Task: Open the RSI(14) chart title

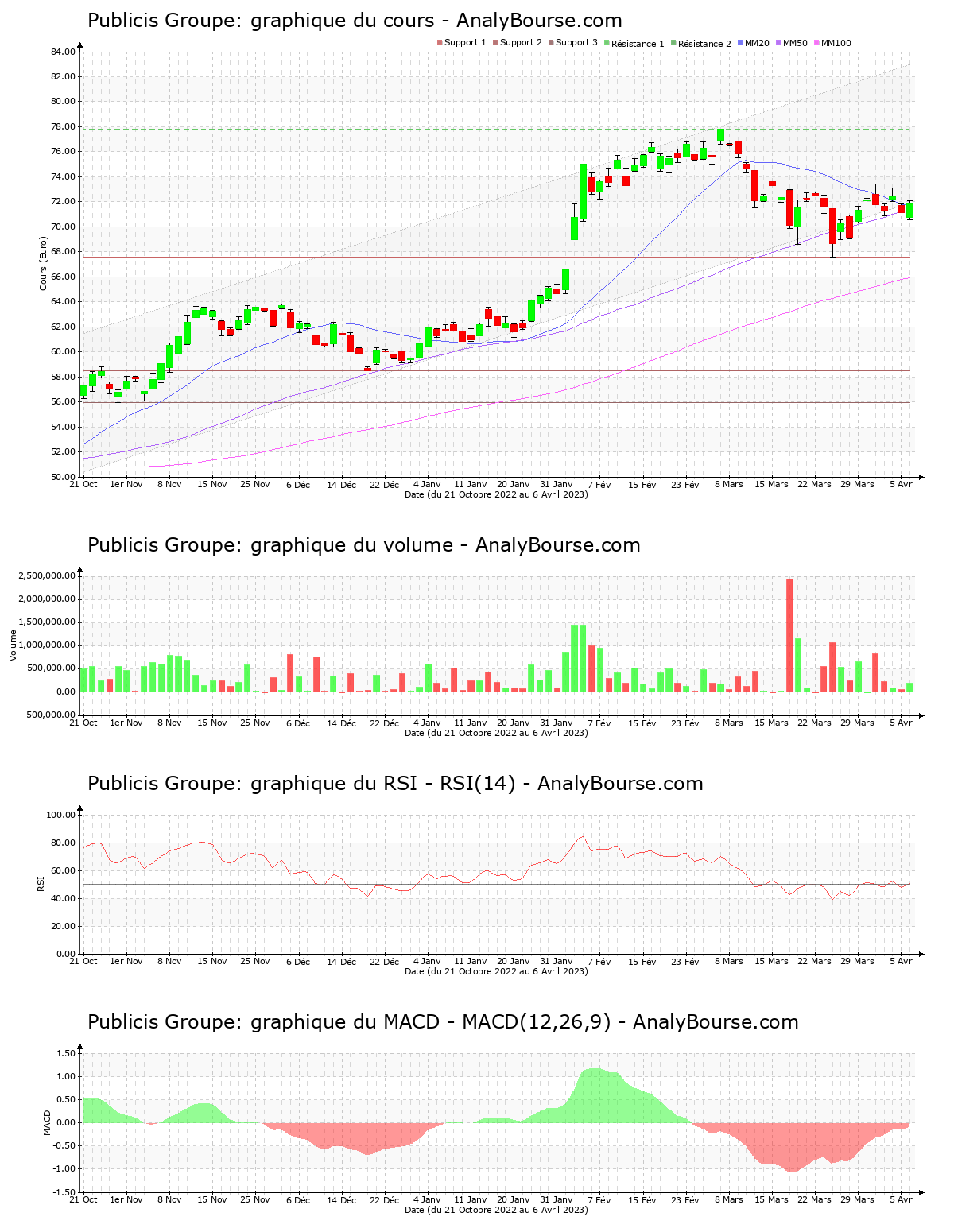Action: 395,784
